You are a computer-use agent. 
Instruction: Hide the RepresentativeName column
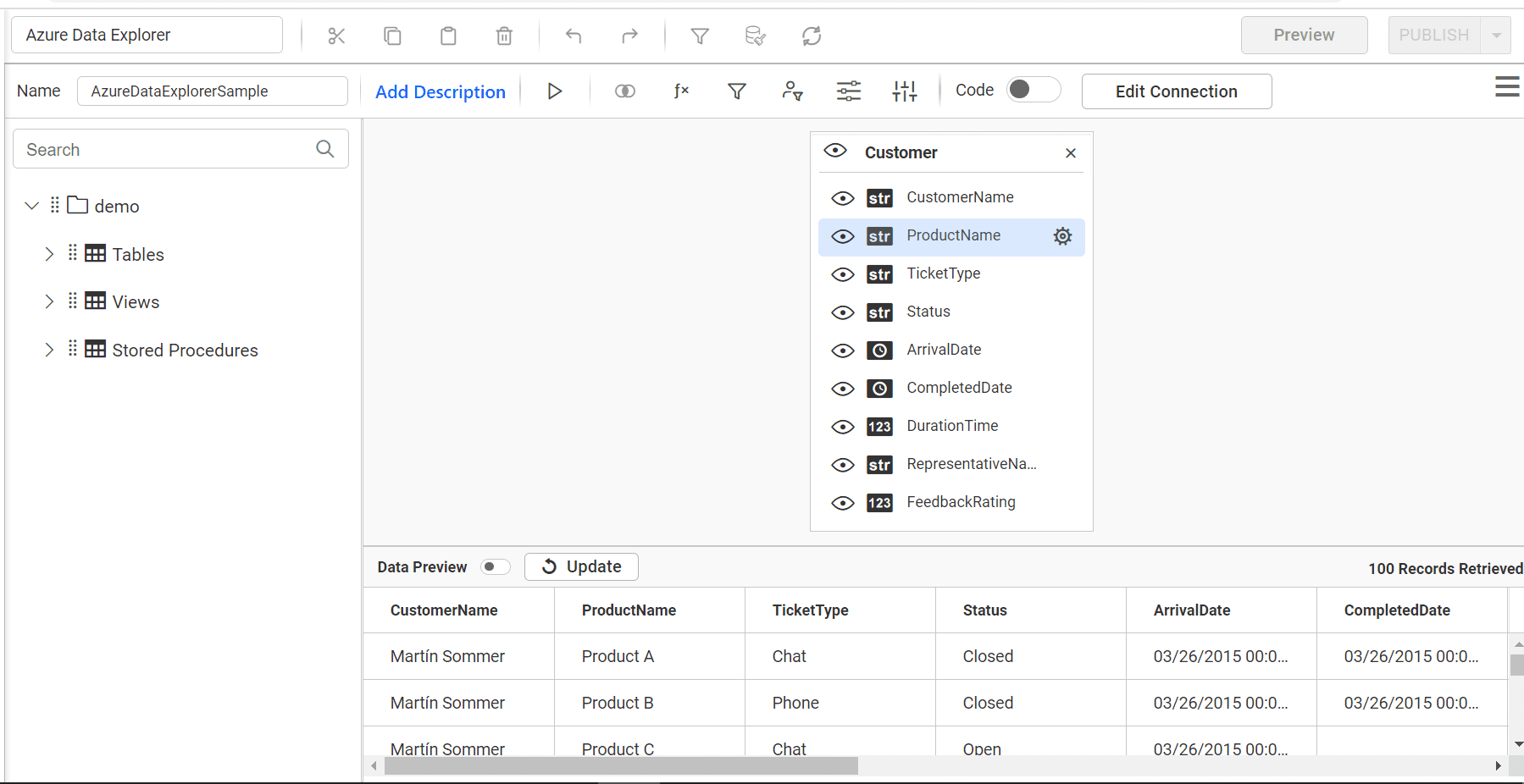(843, 465)
